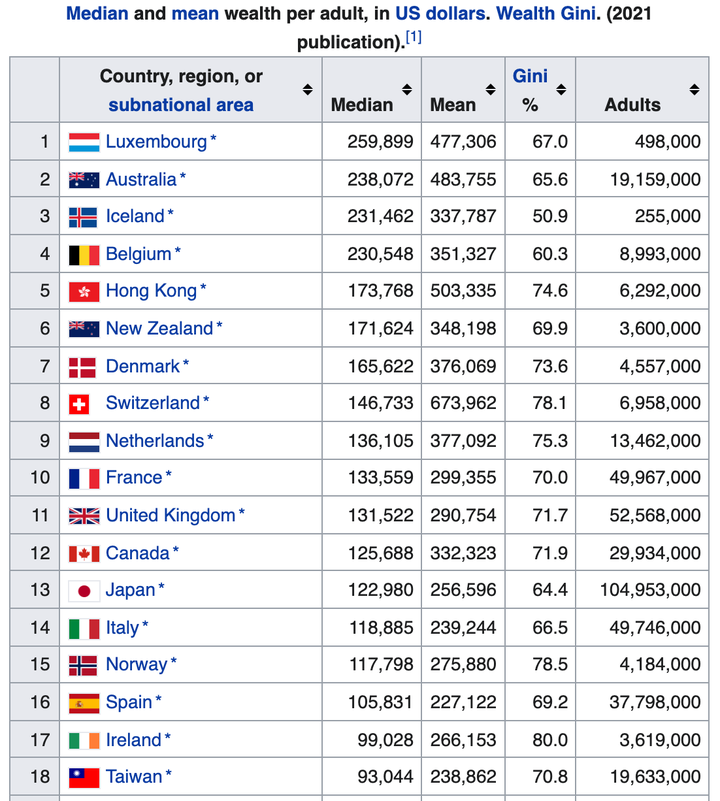The image size is (720, 801).
Task: Open the mean link in caption
Action: point(195,13)
